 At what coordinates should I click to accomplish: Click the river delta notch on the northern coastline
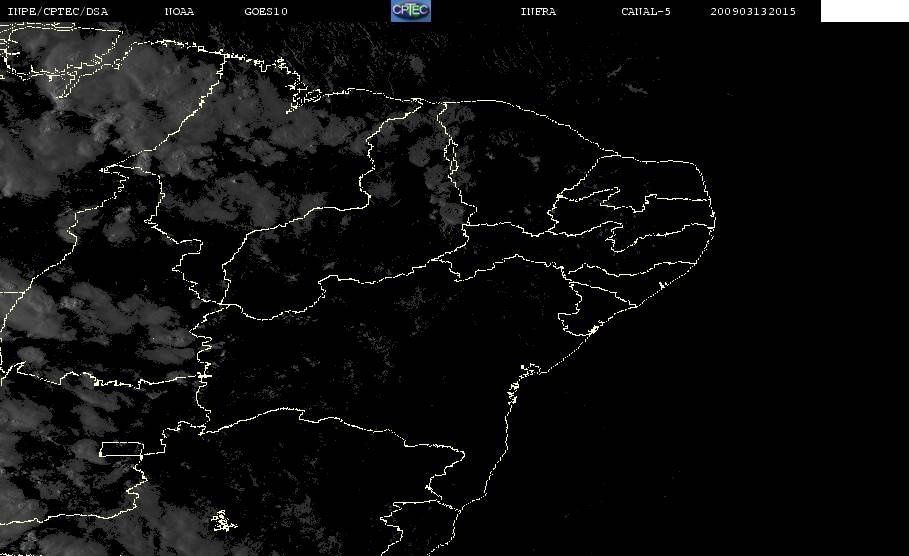(x=416, y=103)
